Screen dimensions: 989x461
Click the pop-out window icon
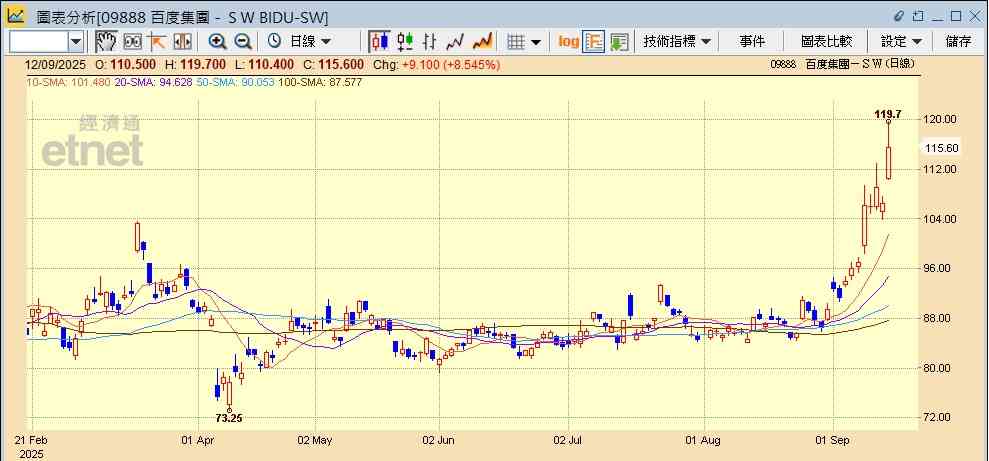pyautogui.click(x=918, y=16)
